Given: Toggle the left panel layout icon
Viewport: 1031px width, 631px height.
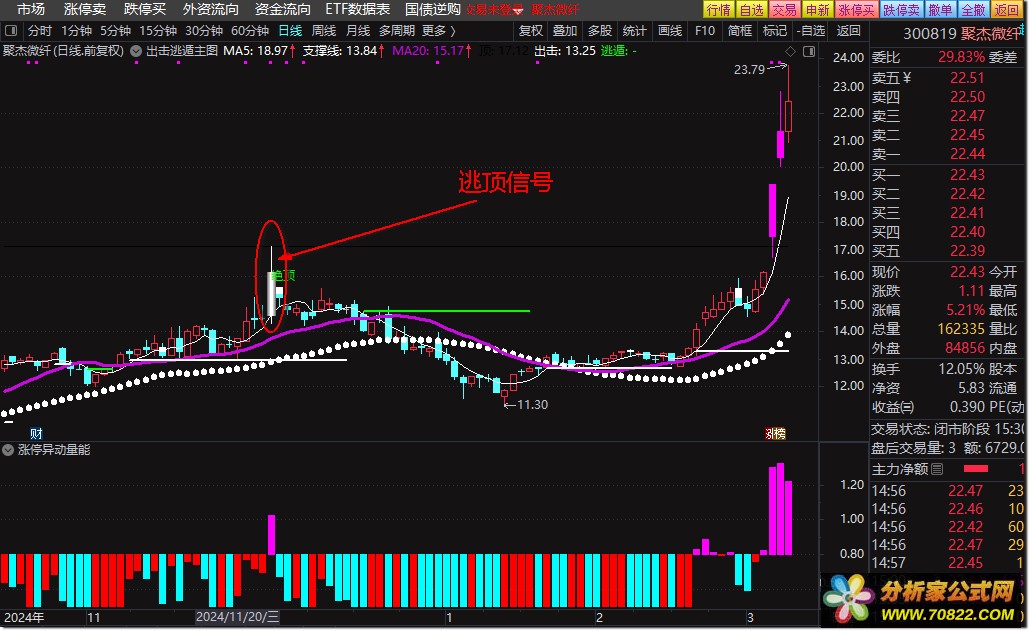Looking at the screenshot, I should (x=11, y=30).
